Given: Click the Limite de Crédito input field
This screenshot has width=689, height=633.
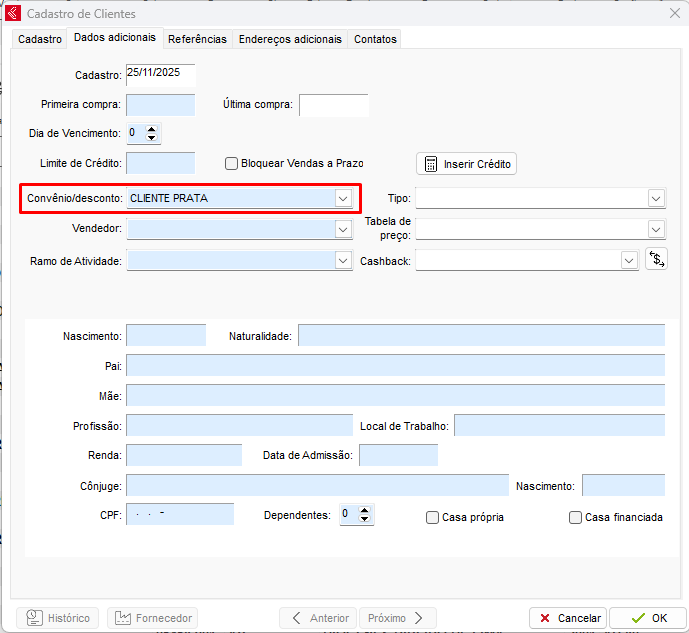Looking at the screenshot, I should coord(160,163).
